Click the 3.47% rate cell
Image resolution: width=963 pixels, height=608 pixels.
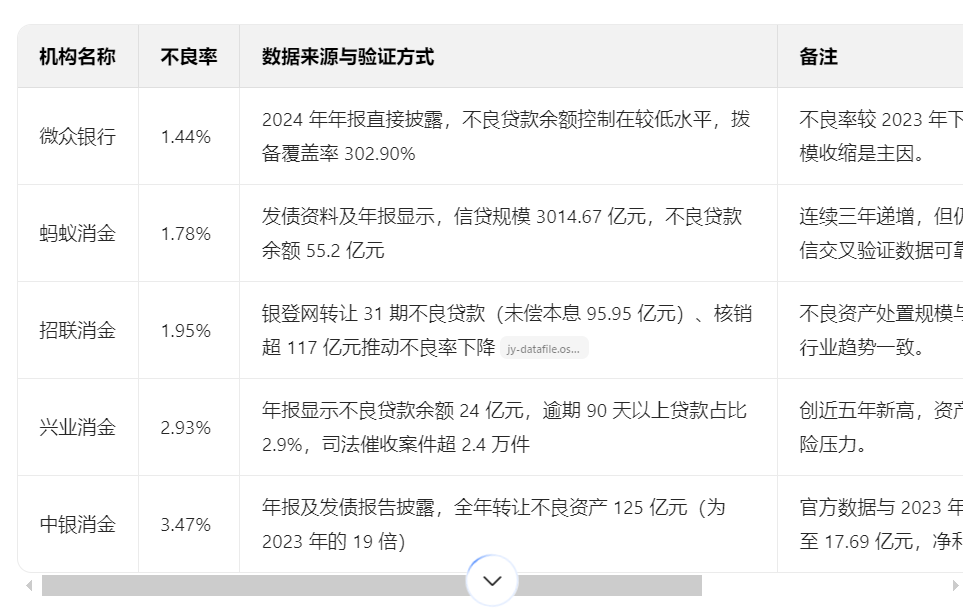tap(186, 525)
